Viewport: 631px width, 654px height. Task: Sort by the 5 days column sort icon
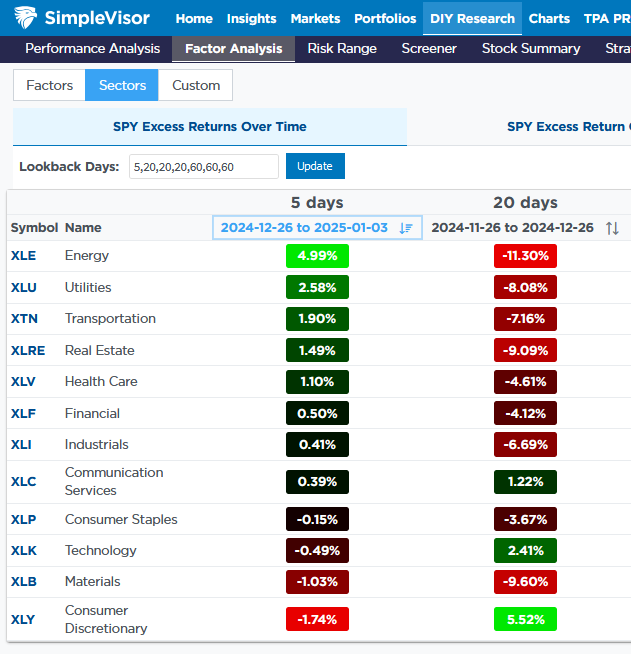click(x=406, y=228)
